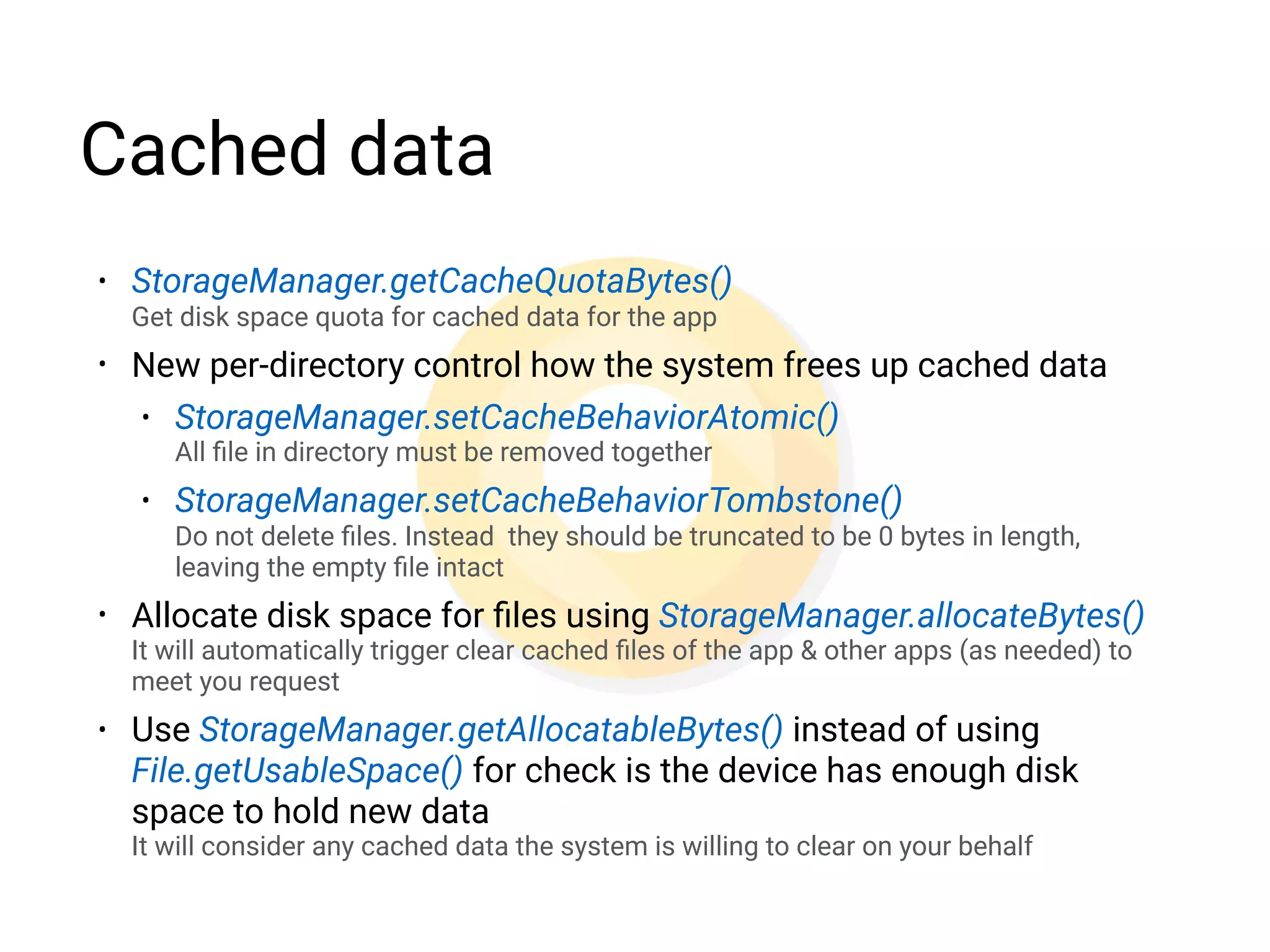Image resolution: width=1270 pixels, height=952 pixels.
Task: Follow the StorageManager.setCacheBehaviorTombstone() link
Action: coord(538,501)
